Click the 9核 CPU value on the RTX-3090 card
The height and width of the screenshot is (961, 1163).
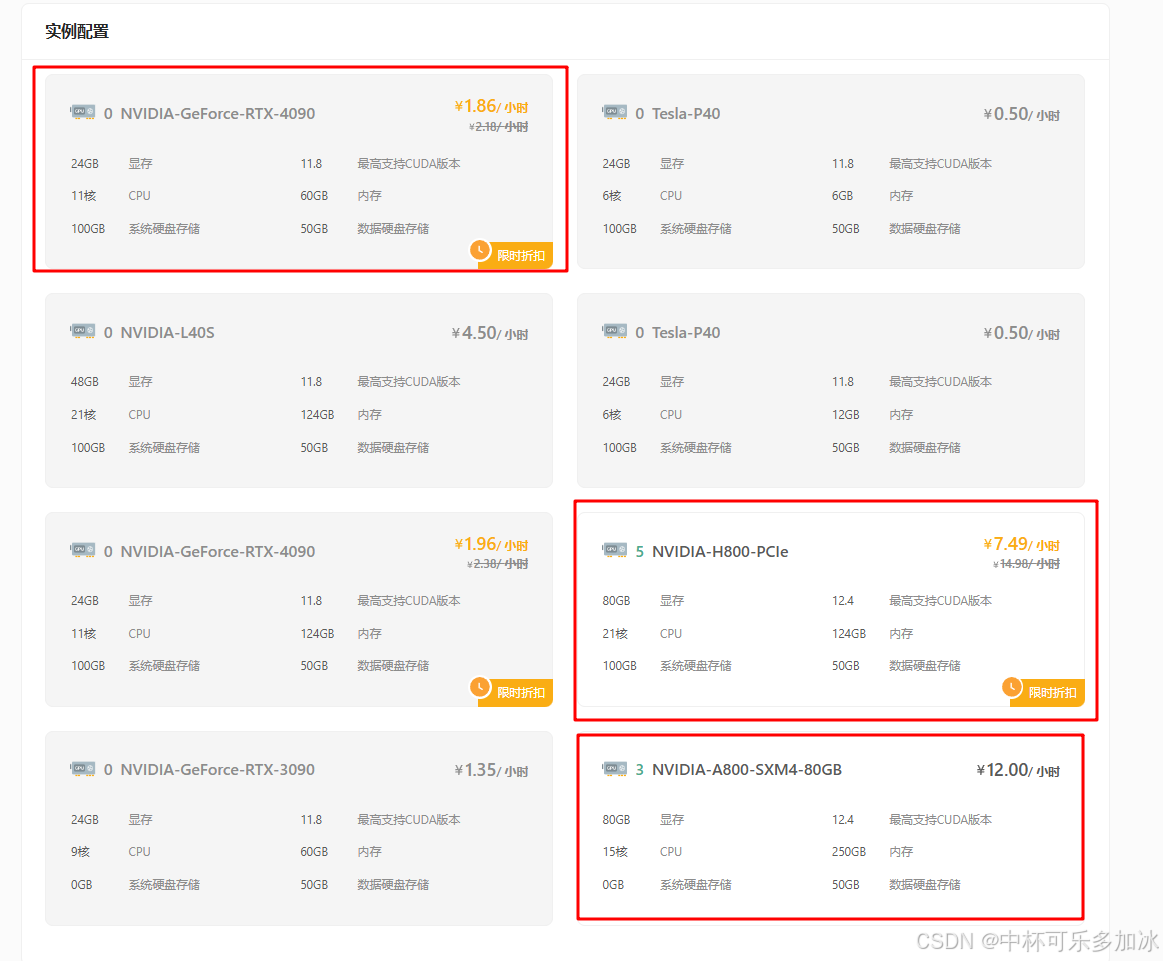coord(80,852)
